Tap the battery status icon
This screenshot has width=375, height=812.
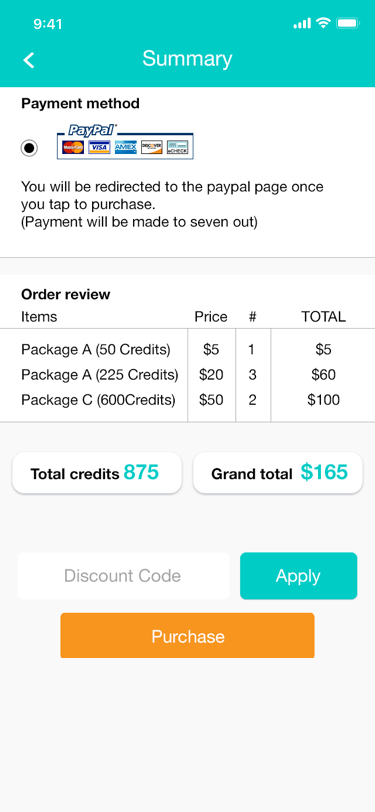click(x=348, y=23)
